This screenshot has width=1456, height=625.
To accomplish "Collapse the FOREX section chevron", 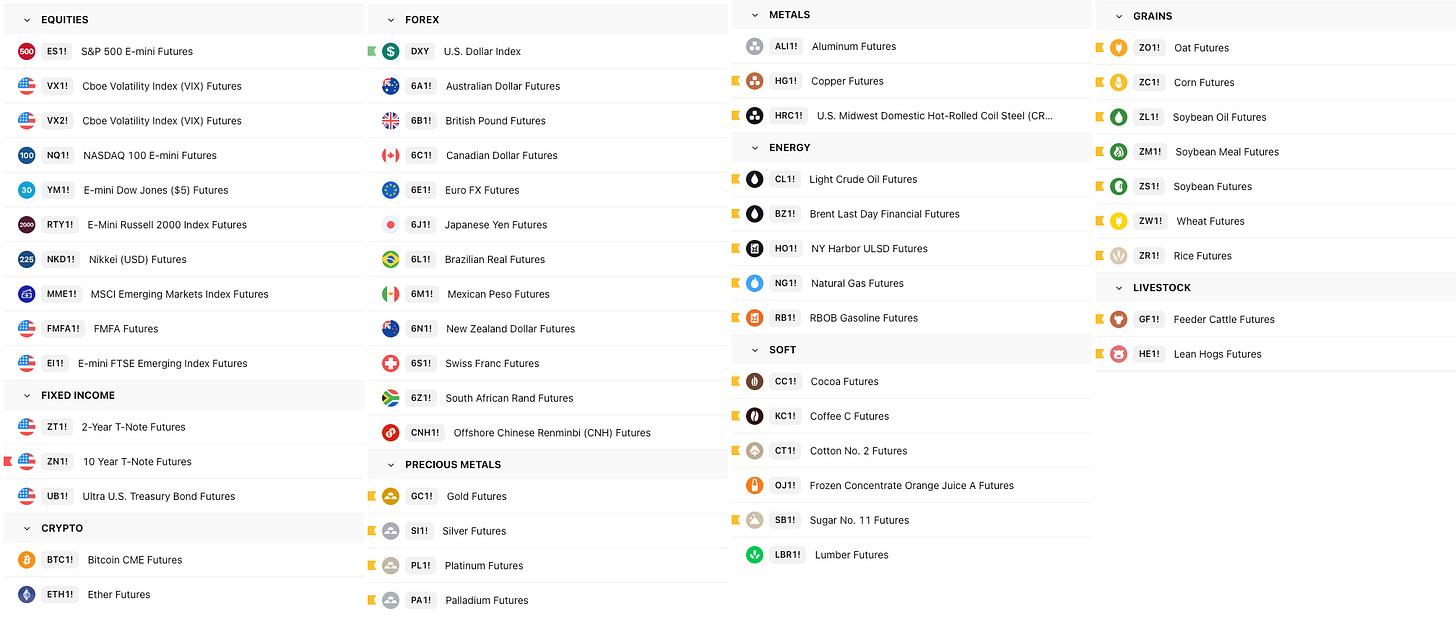I will click(x=391, y=20).
